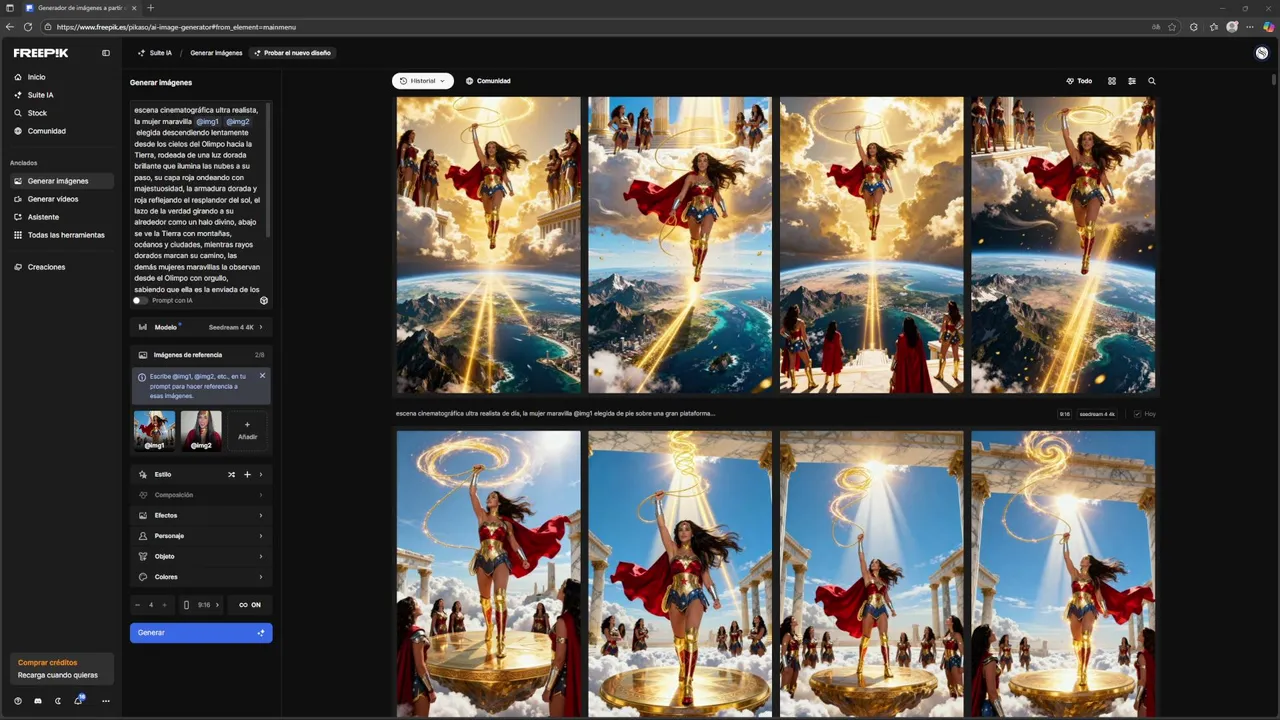Open the Modelo Seedream 4 4K selector
The width and height of the screenshot is (1280, 720).
click(201, 327)
